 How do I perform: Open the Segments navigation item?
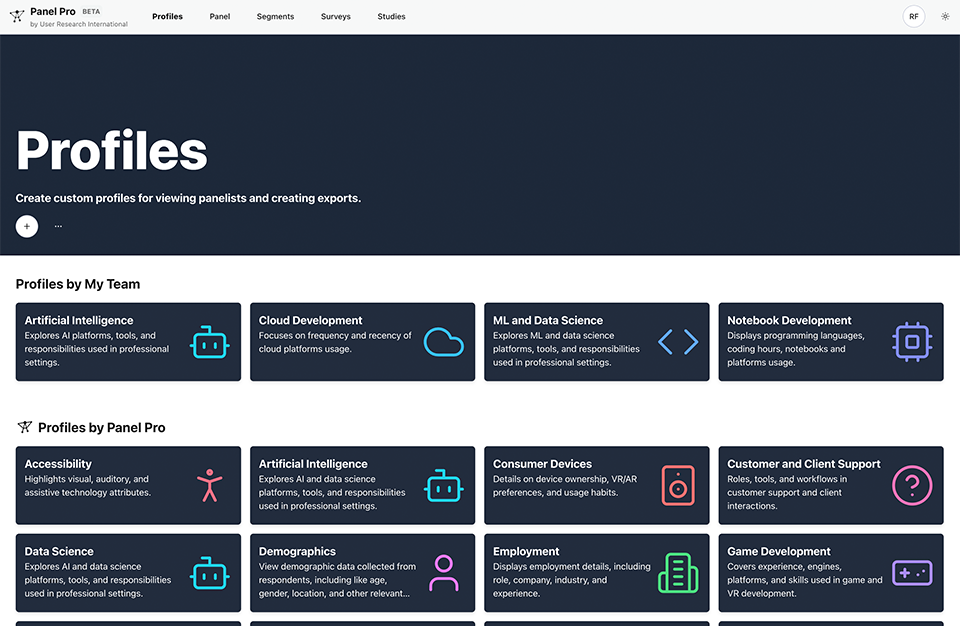pos(275,16)
